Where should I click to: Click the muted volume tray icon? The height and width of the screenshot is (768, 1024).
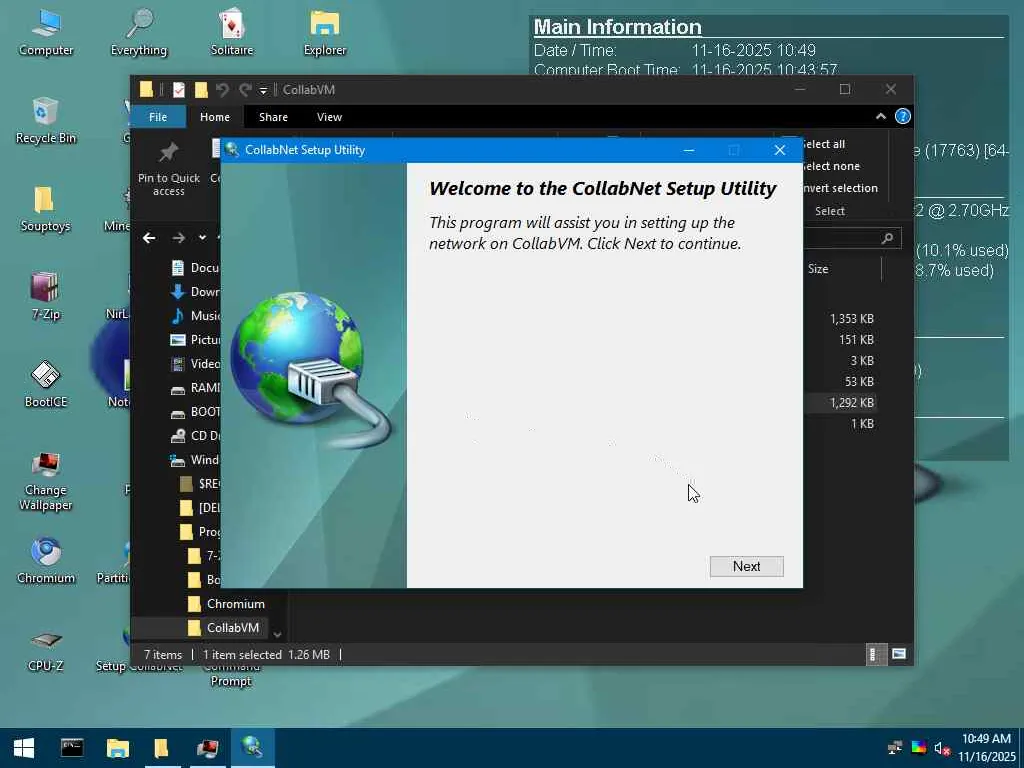tap(941, 748)
